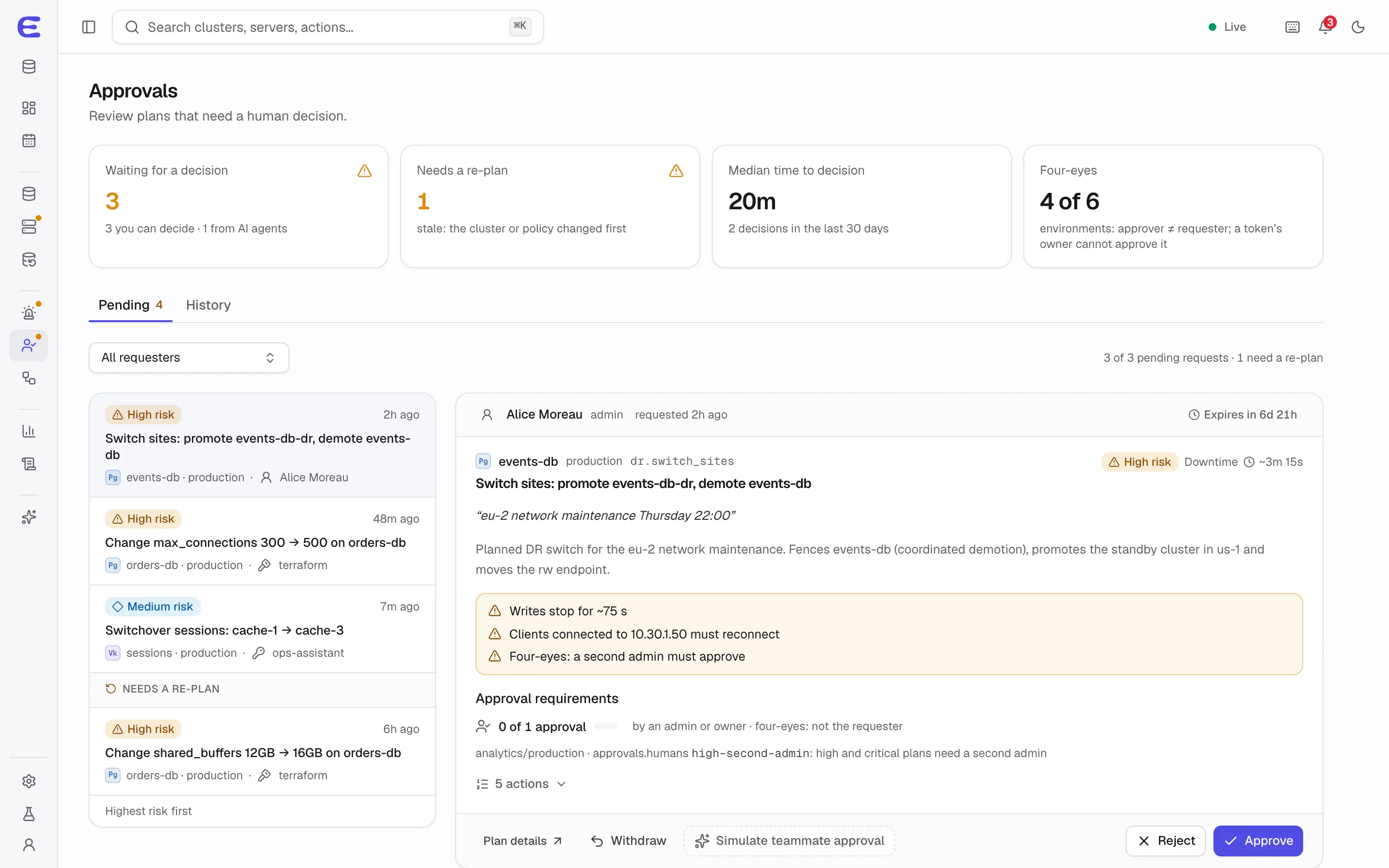Screen dimensions: 1389x868
Task: Open the workflow shapes icon in sidebar
Action: click(x=29, y=379)
